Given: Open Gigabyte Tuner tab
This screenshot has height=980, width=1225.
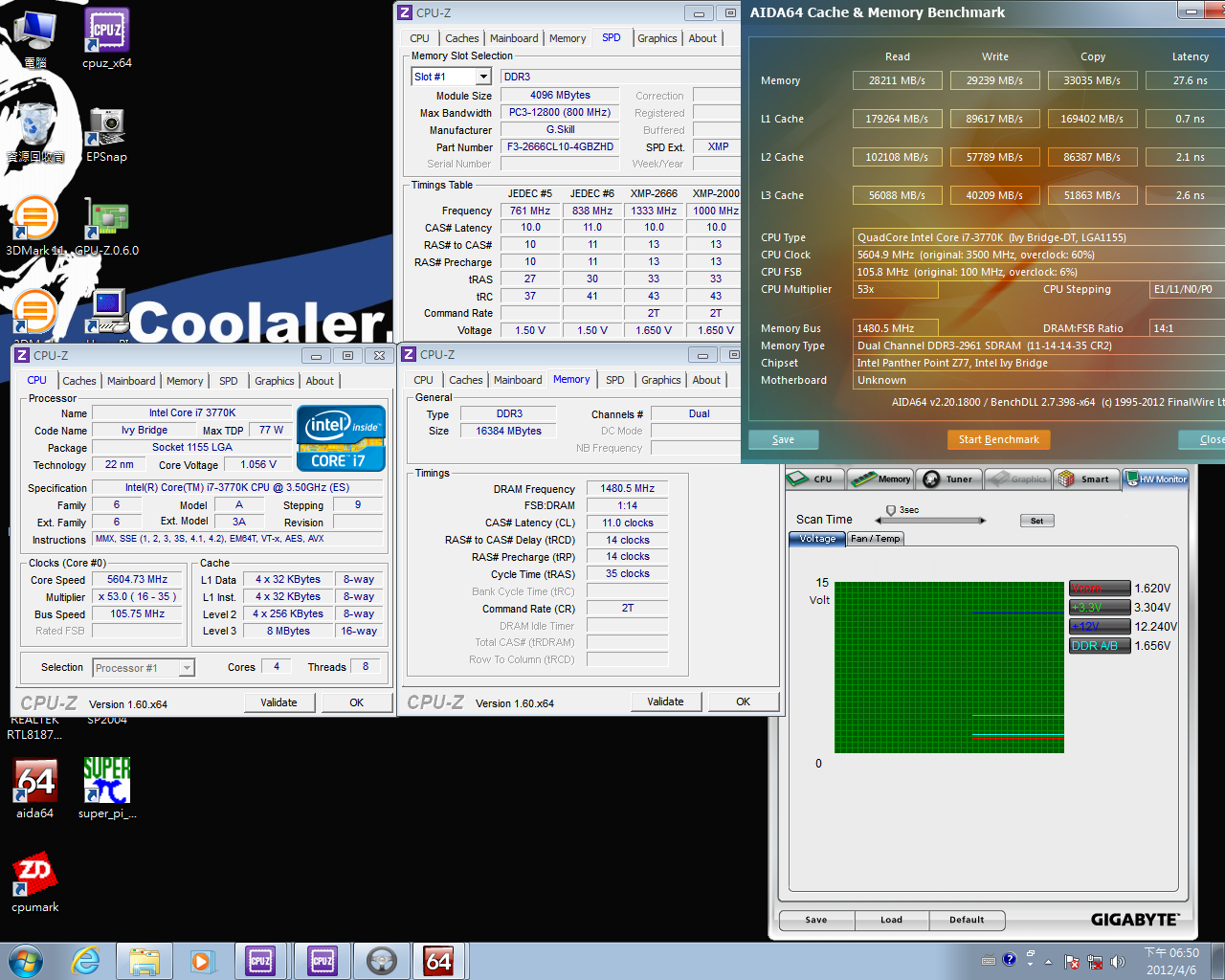Looking at the screenshot, I should [x=948, y=479].
